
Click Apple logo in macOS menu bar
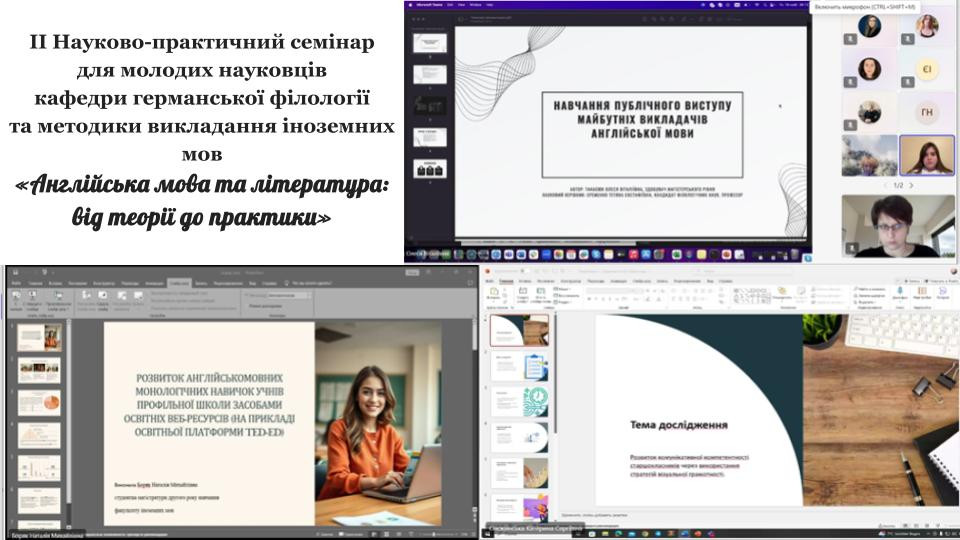pos(410,5)
